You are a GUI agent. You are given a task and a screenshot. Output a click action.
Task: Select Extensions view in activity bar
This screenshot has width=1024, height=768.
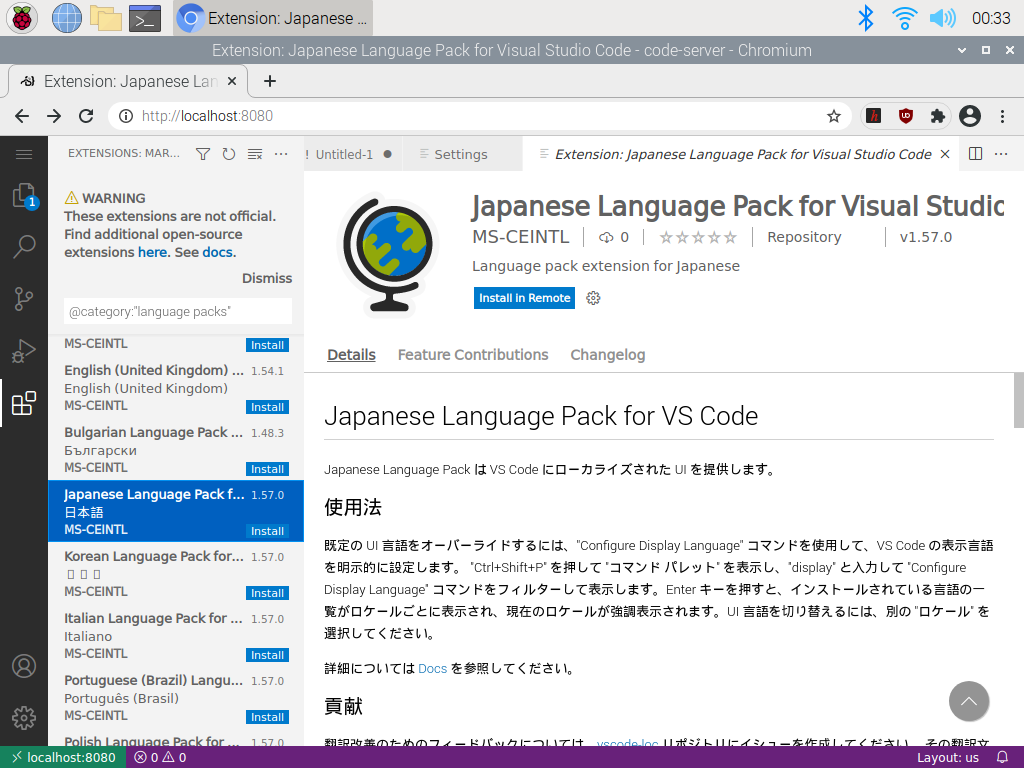pyautogui.click(x=24, y=403)
